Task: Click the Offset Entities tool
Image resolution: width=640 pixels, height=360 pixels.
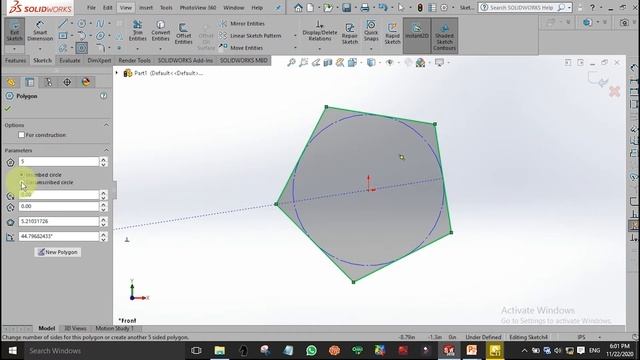Action: [183, 33]
